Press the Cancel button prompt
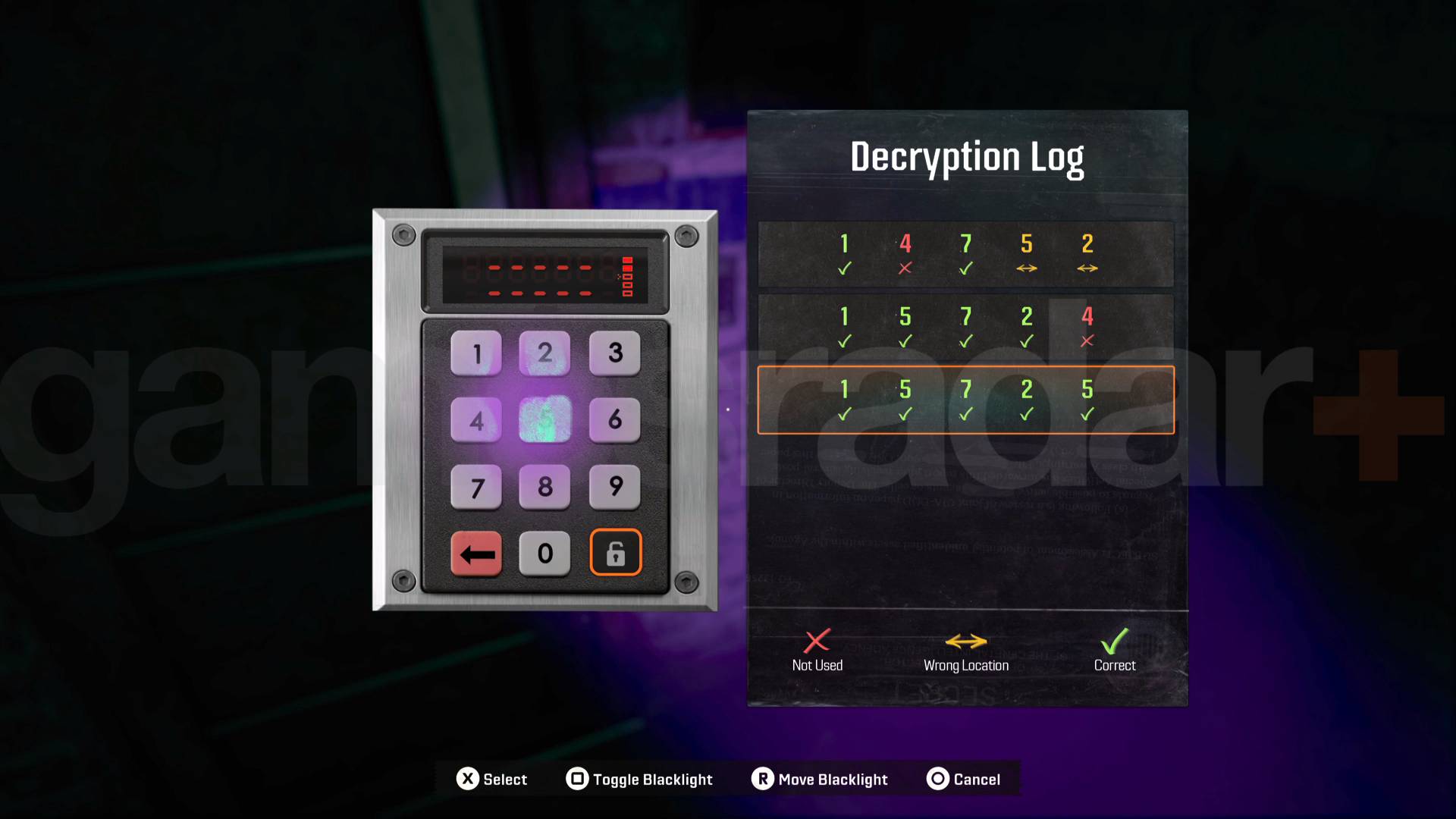1456x819 pixels. pyautogui.click(x=962, y=779)
